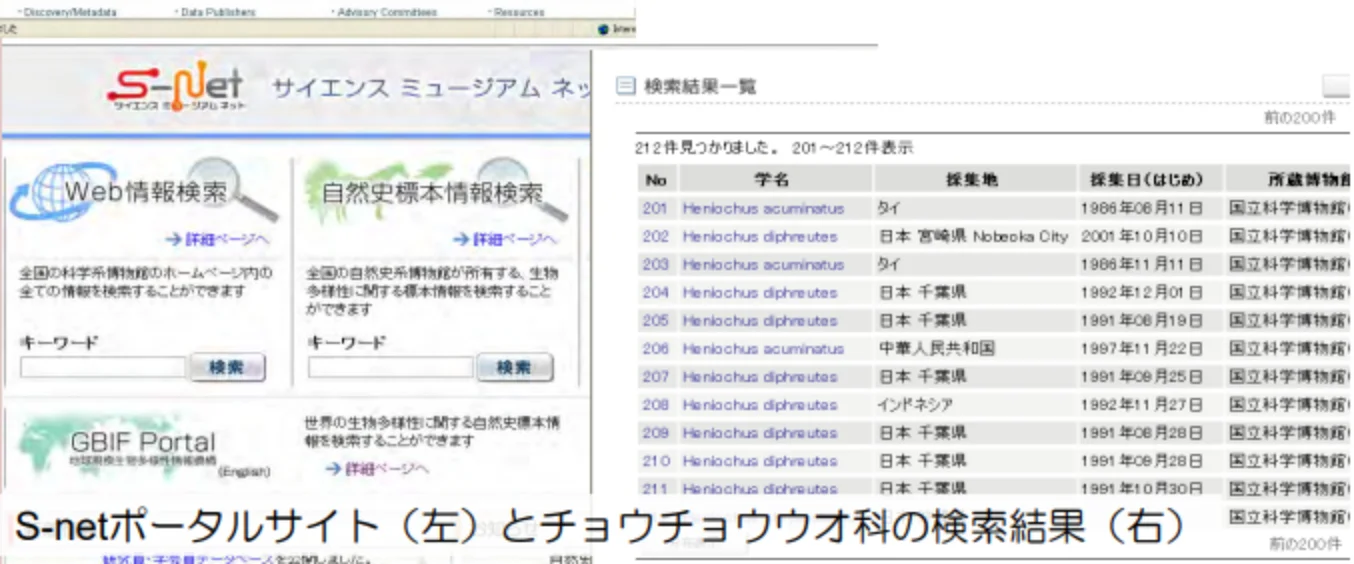Viewport: 1354px width, 564px height.
Task: Open record number 209
Action: tap(655, 433)
